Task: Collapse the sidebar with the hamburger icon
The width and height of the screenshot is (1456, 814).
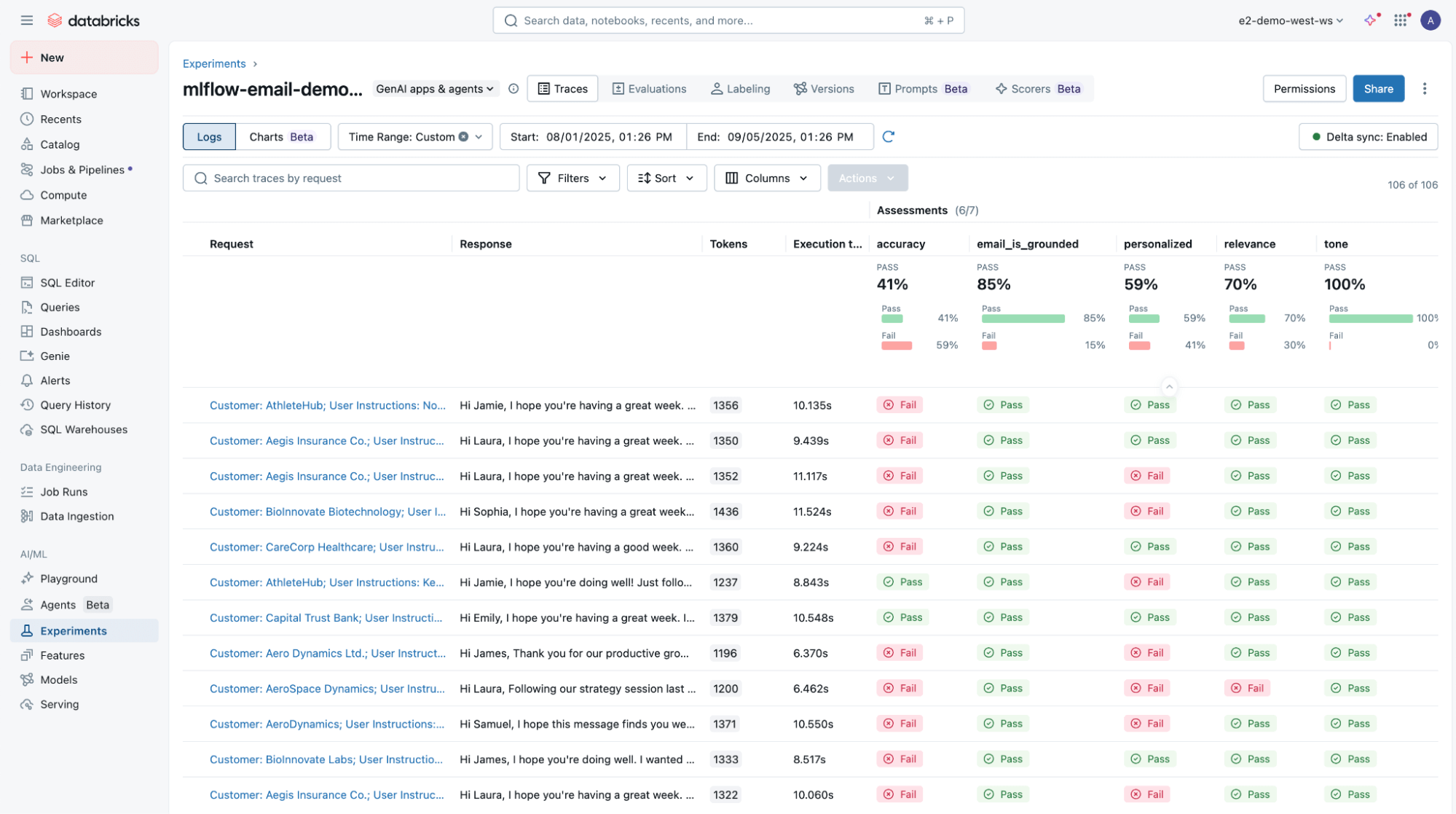Action: click(x=26, y=20)
